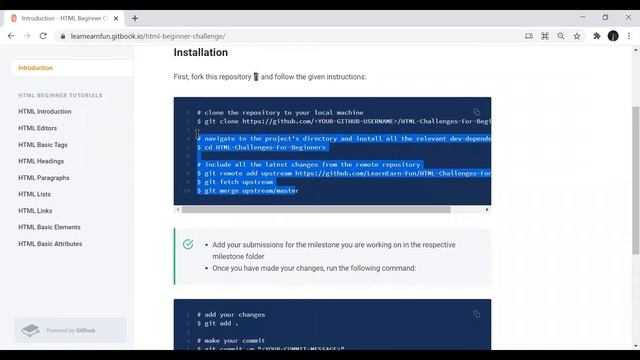Click the 'cd HTML-Challenges-For-Beginners' line

261,147
